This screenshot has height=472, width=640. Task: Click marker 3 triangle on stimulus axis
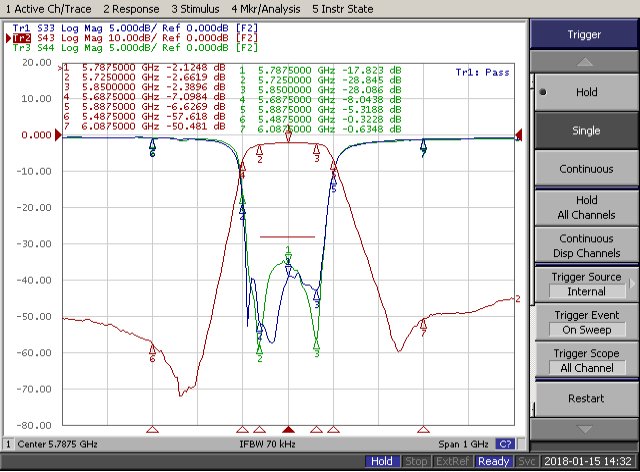316,430
